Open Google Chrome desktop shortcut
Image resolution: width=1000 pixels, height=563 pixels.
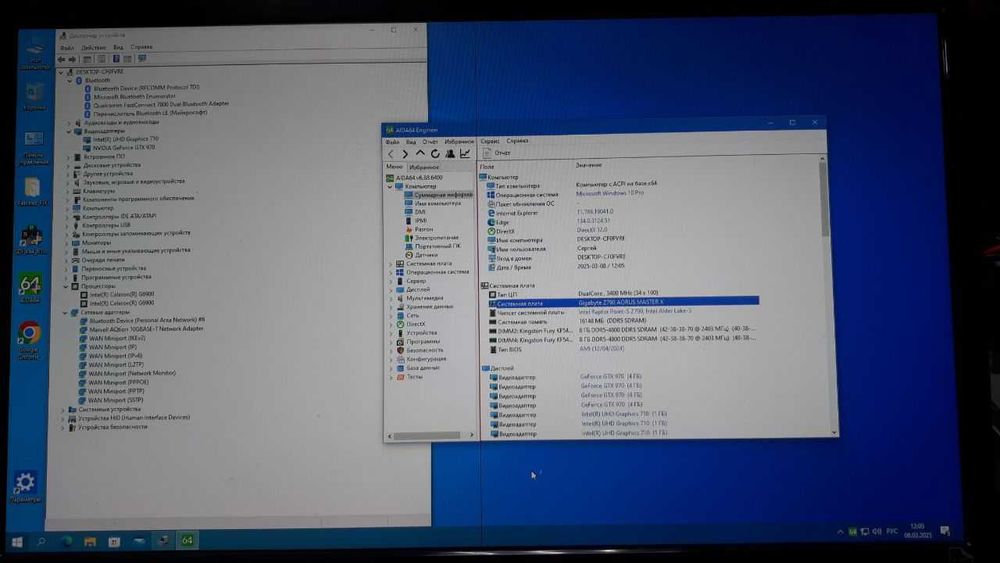click(29, 340)
